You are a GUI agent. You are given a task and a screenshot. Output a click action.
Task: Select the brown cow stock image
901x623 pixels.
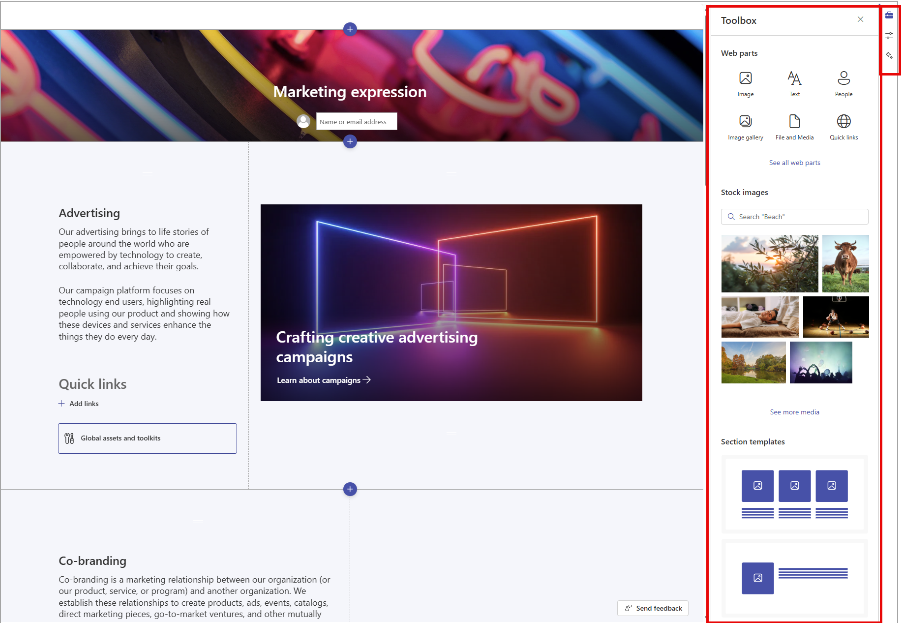coord(845,263)
